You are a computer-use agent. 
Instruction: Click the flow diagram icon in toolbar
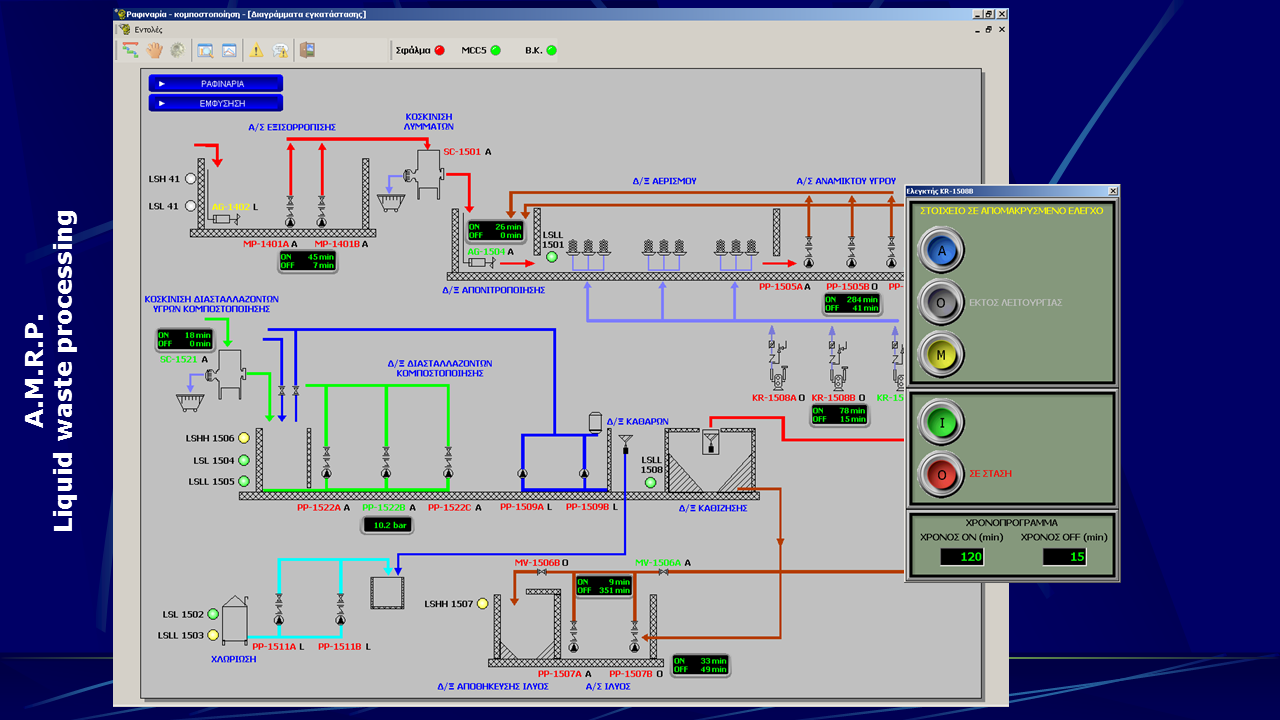pyautogui.click(x=131, y=50)
